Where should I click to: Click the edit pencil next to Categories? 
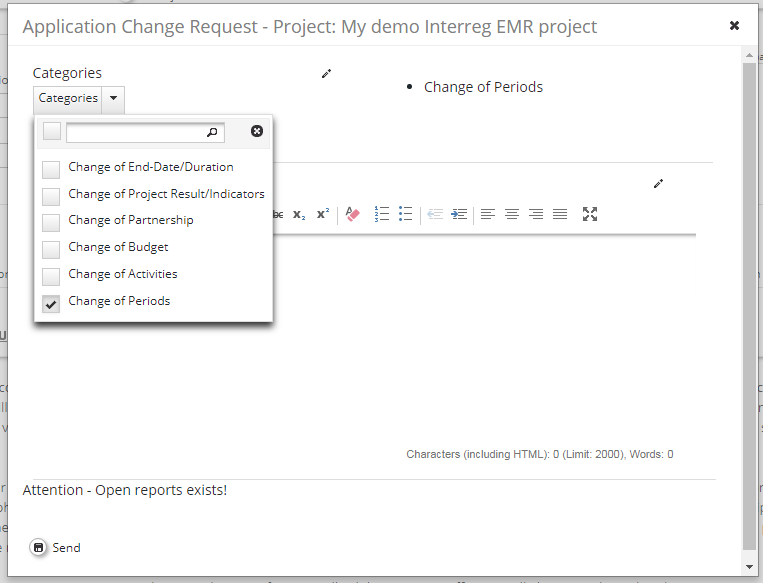pyautogui.click(x=326, y=73)
